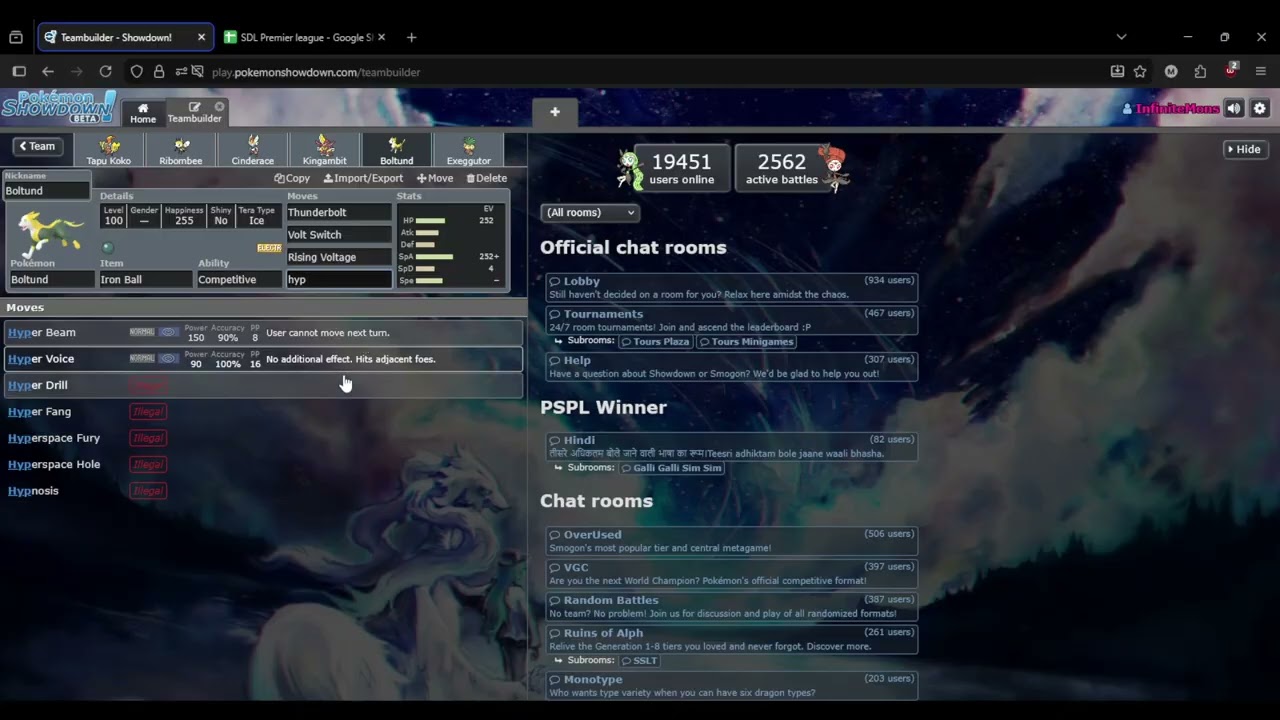
Task: Join the Help chat room
Action: [731, 367]
